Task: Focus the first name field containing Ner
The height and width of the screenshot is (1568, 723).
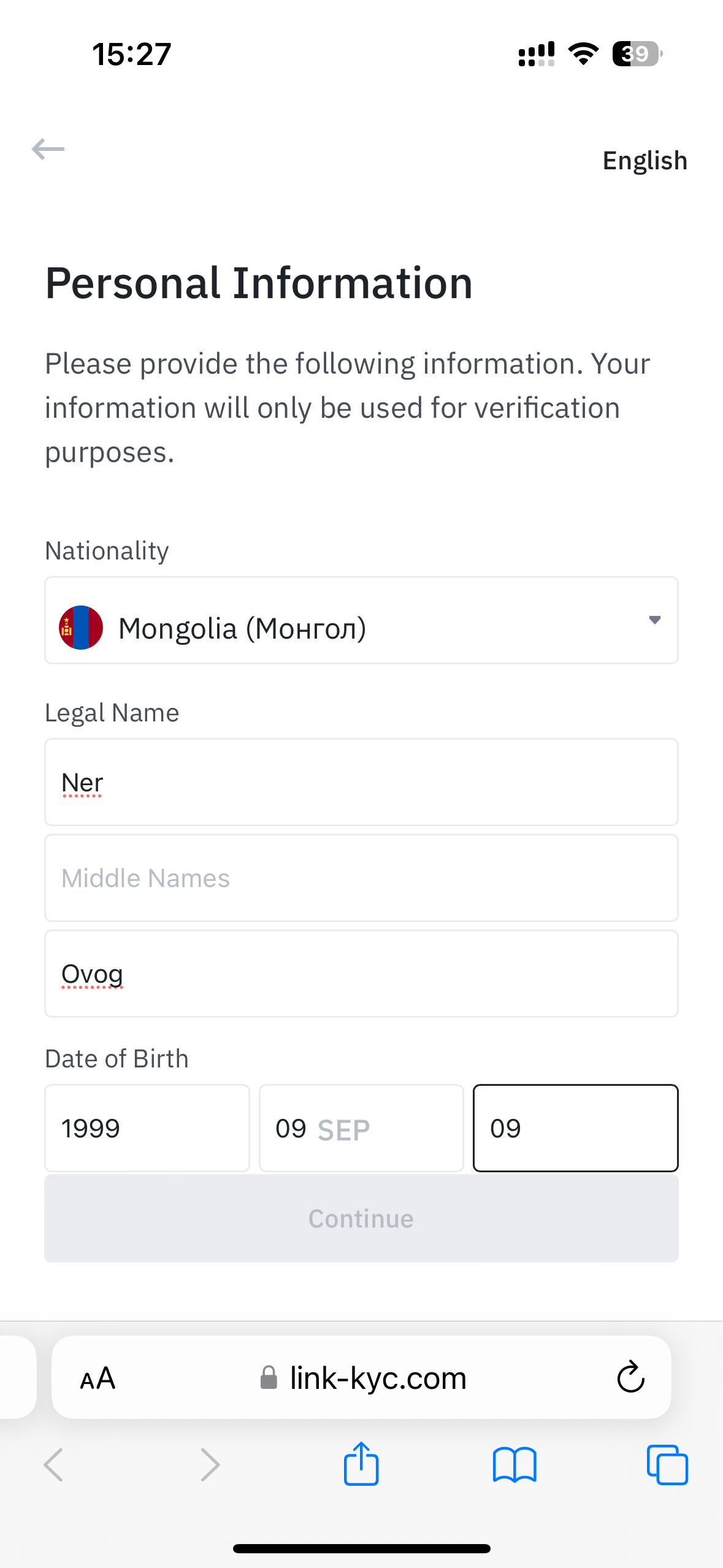Action: click(x=361, y=782)
